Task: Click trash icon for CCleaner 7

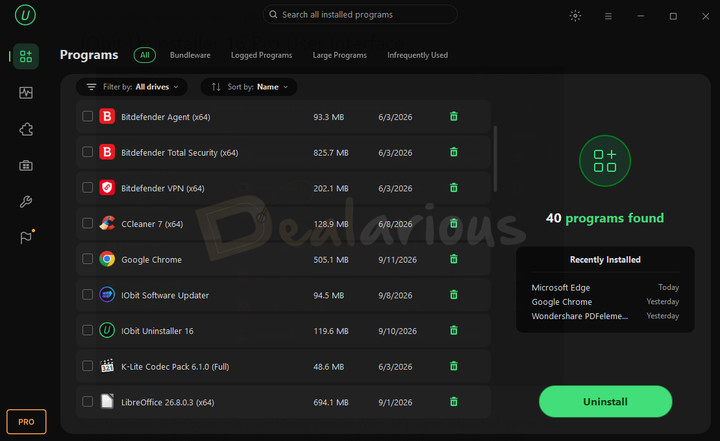Action: (454, 223)
